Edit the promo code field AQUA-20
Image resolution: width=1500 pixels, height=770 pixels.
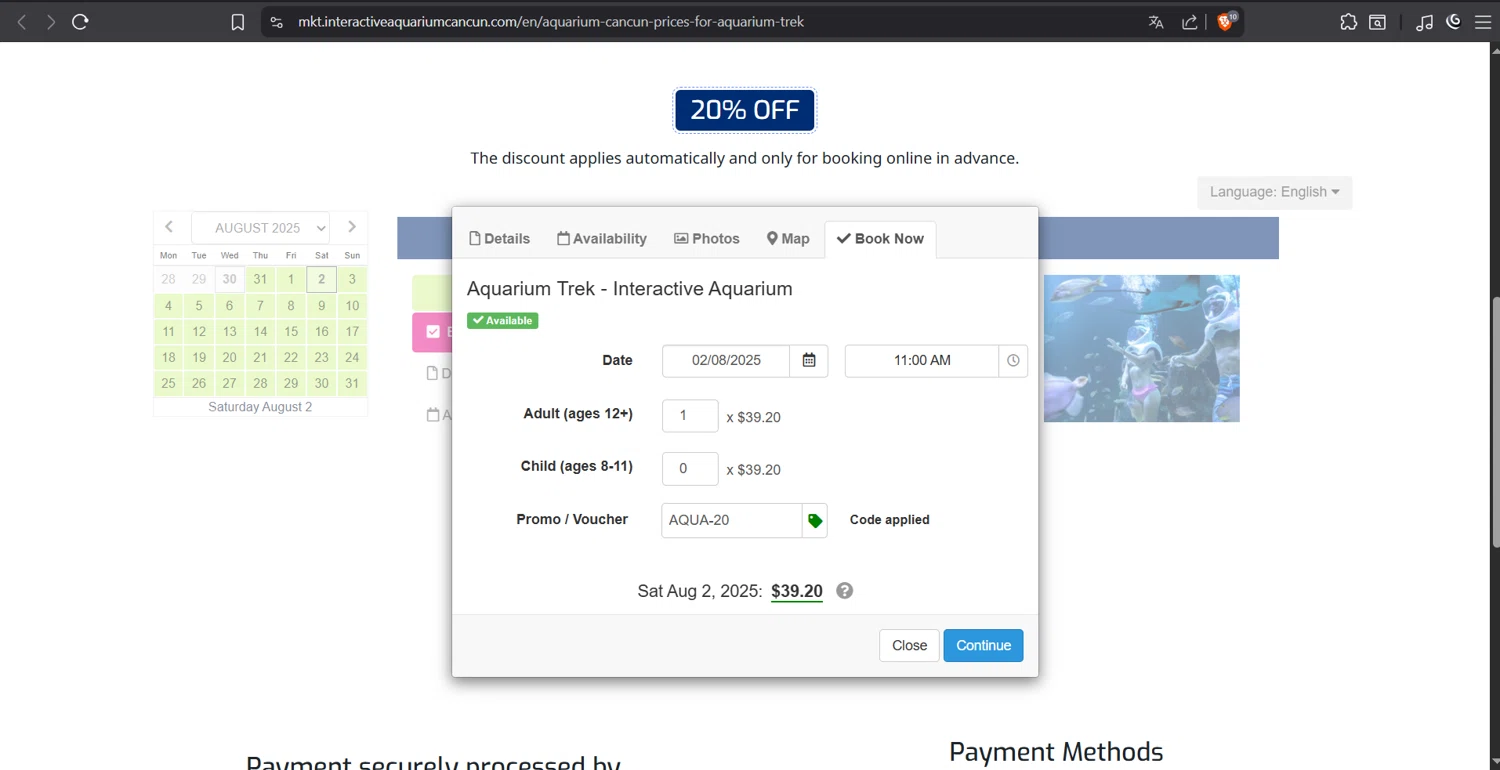[x=732, y=520]
